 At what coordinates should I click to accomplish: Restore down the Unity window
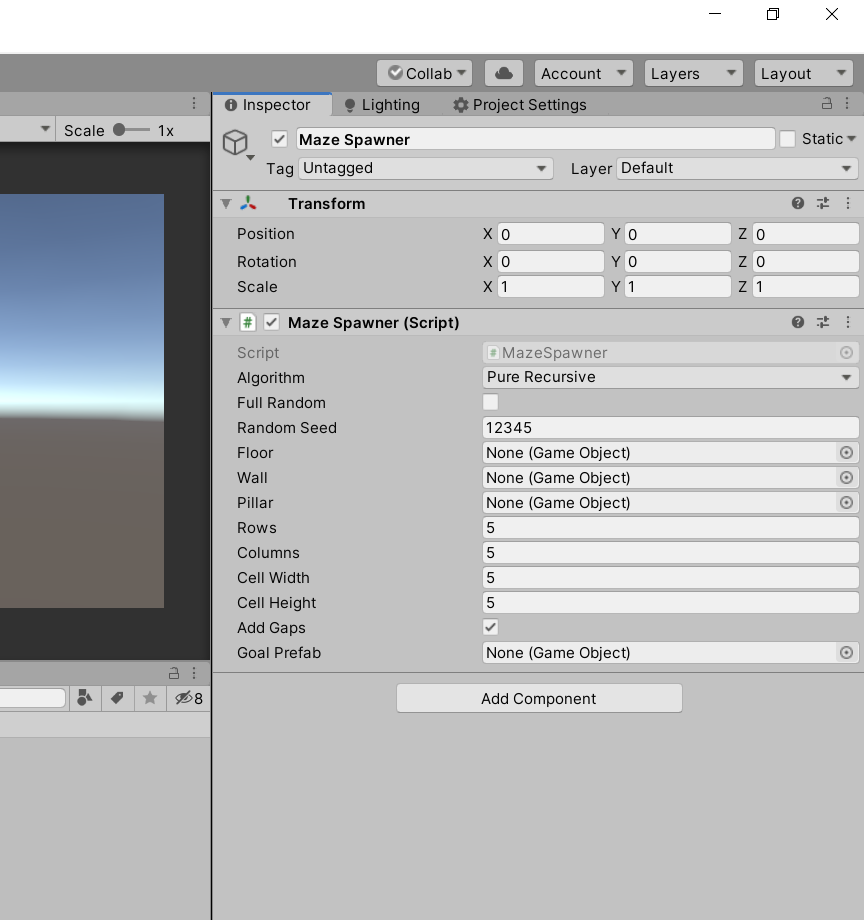point(773,14)
